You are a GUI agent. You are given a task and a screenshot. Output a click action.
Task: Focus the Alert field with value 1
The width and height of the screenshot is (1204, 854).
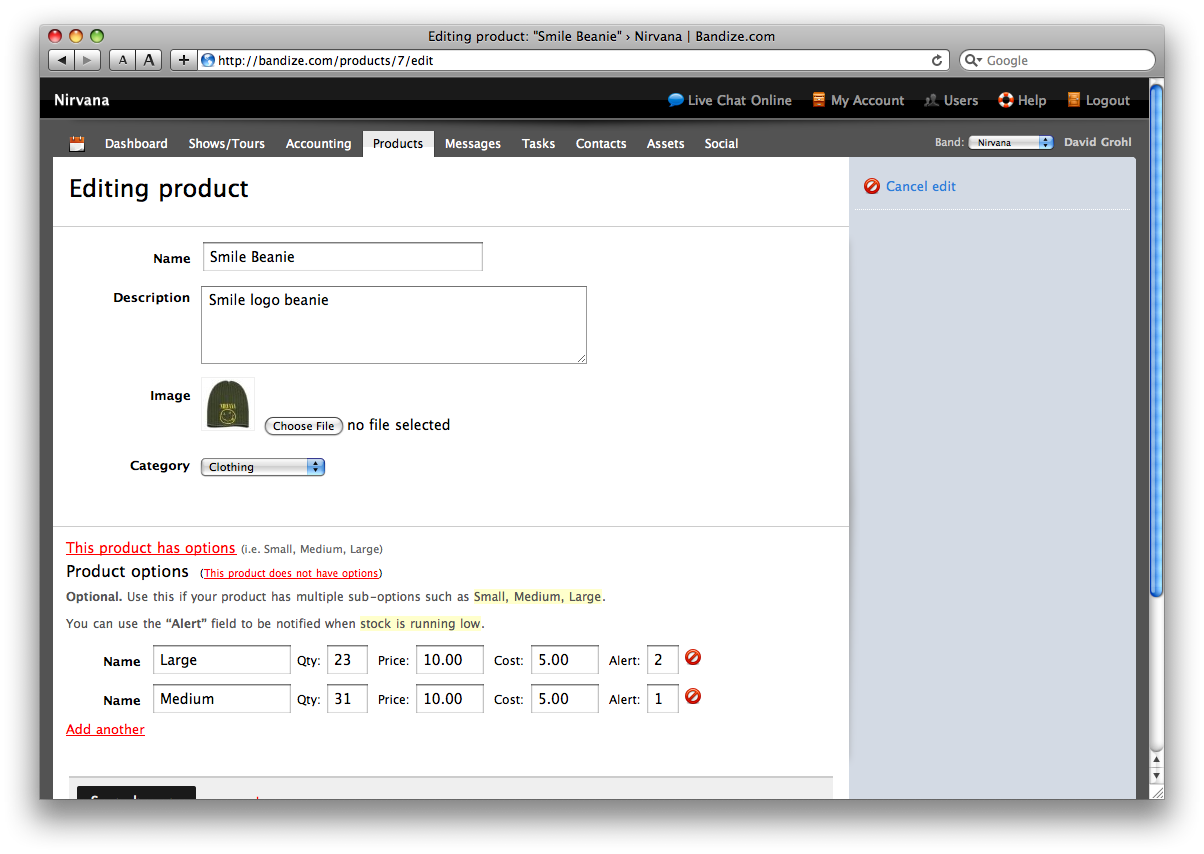coord(663,698)
